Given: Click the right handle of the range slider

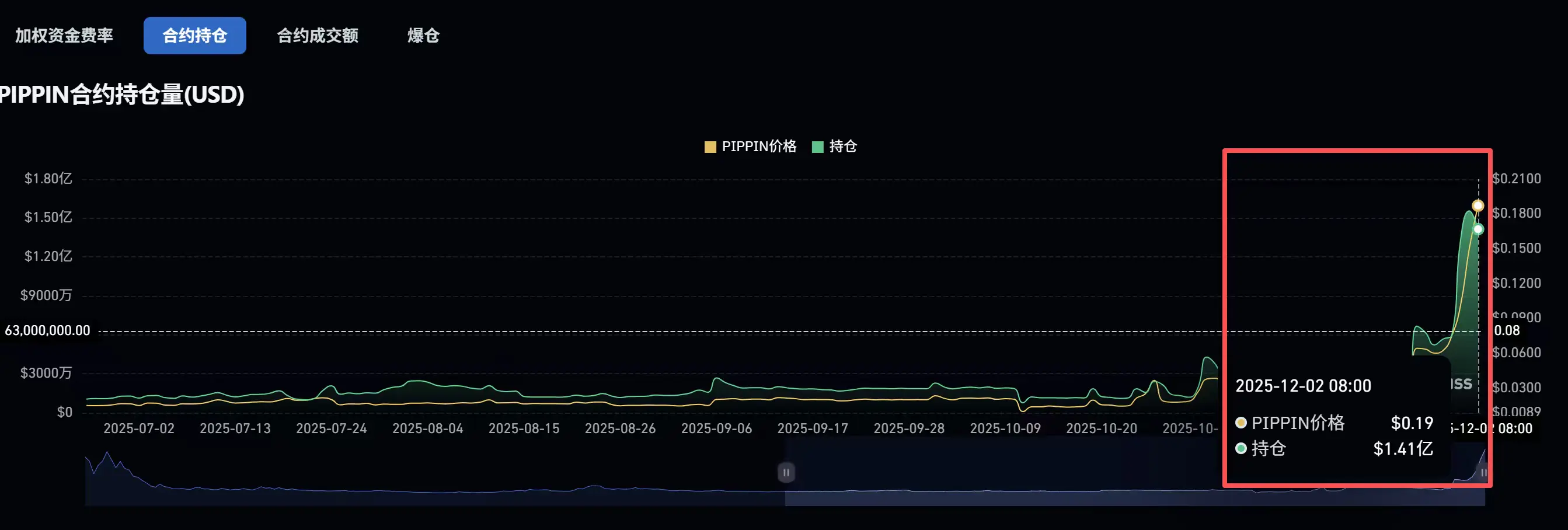Looking at the screenshot, I should click(x=1483, y=472).
